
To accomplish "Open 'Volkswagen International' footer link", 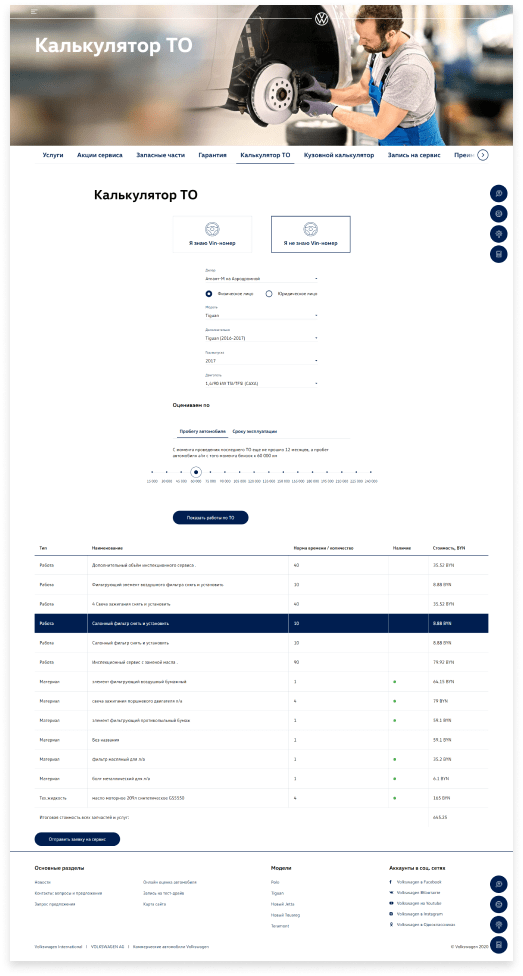I will [59, 946].
